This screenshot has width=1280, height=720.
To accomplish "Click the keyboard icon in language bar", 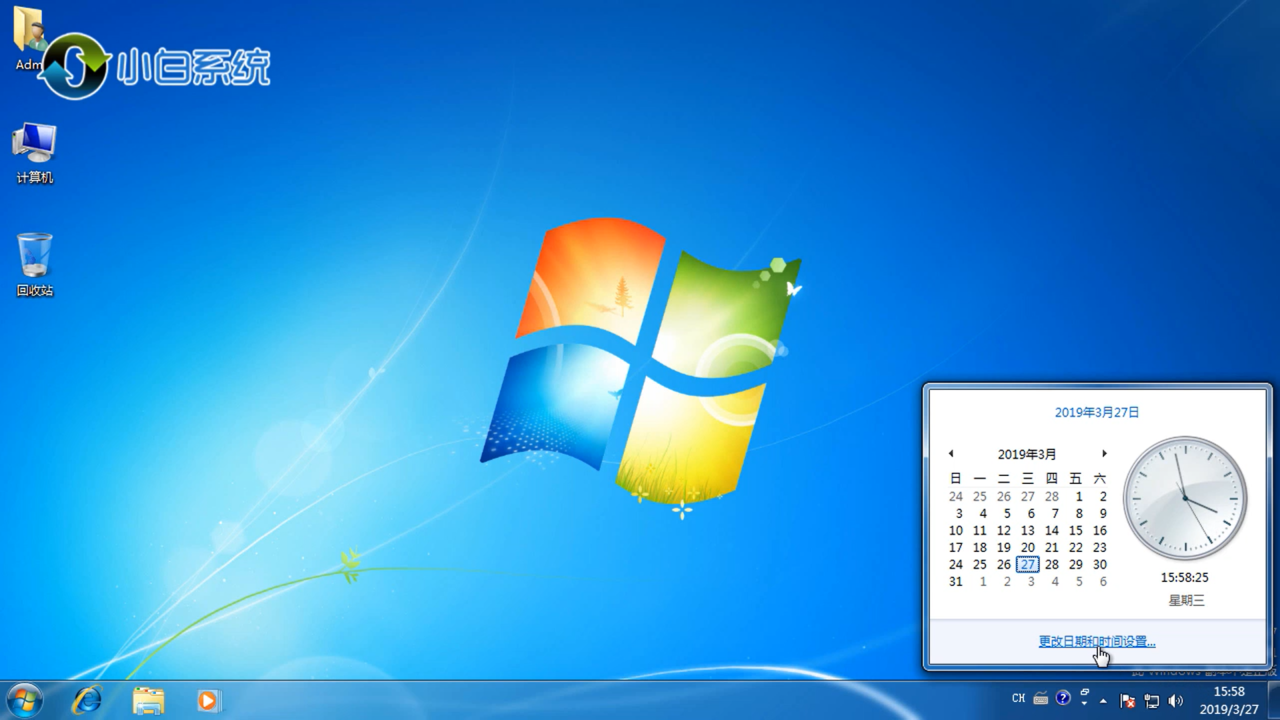I will [1040, 698].
